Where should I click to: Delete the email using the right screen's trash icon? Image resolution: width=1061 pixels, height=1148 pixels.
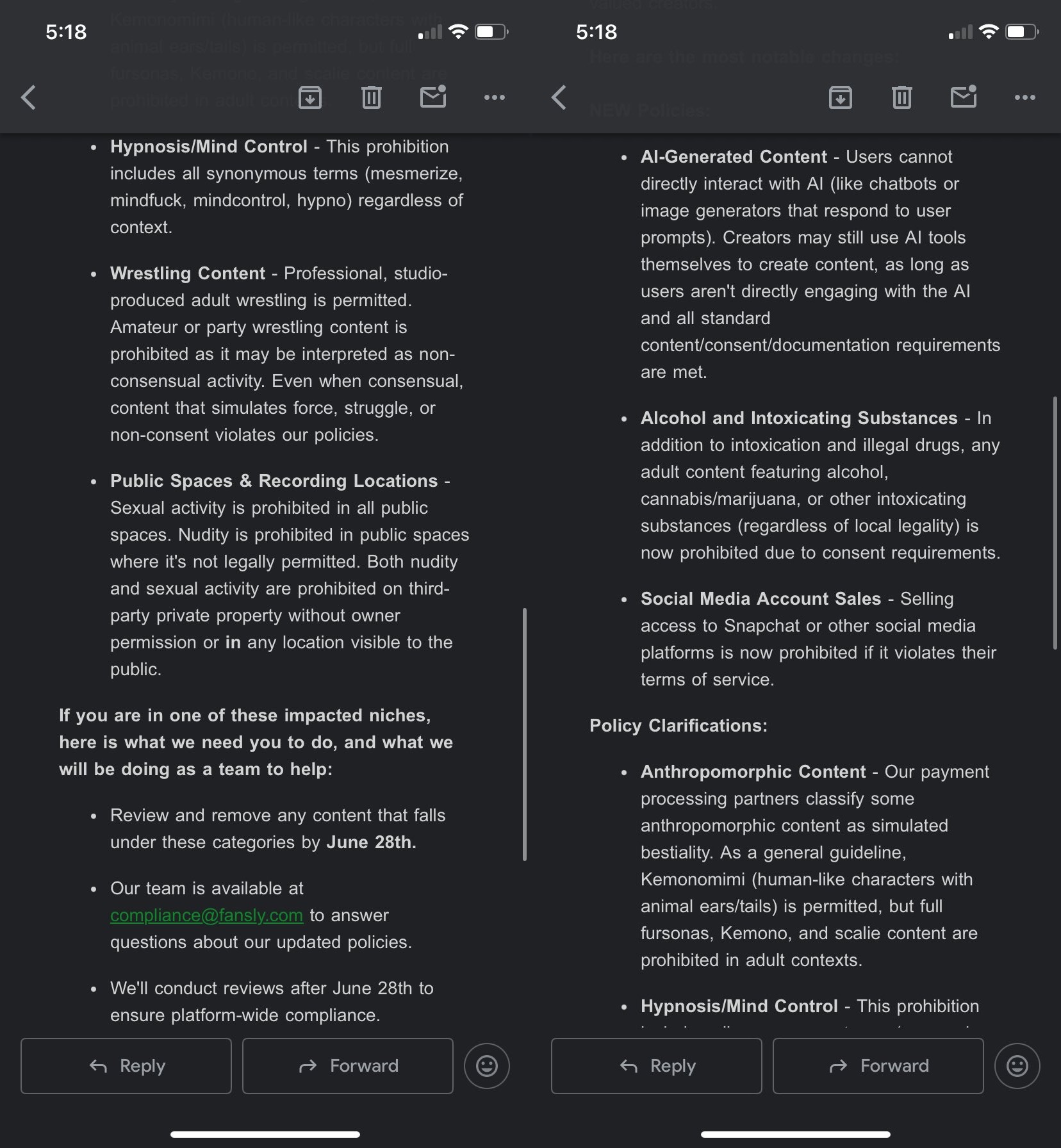point(902,97)
